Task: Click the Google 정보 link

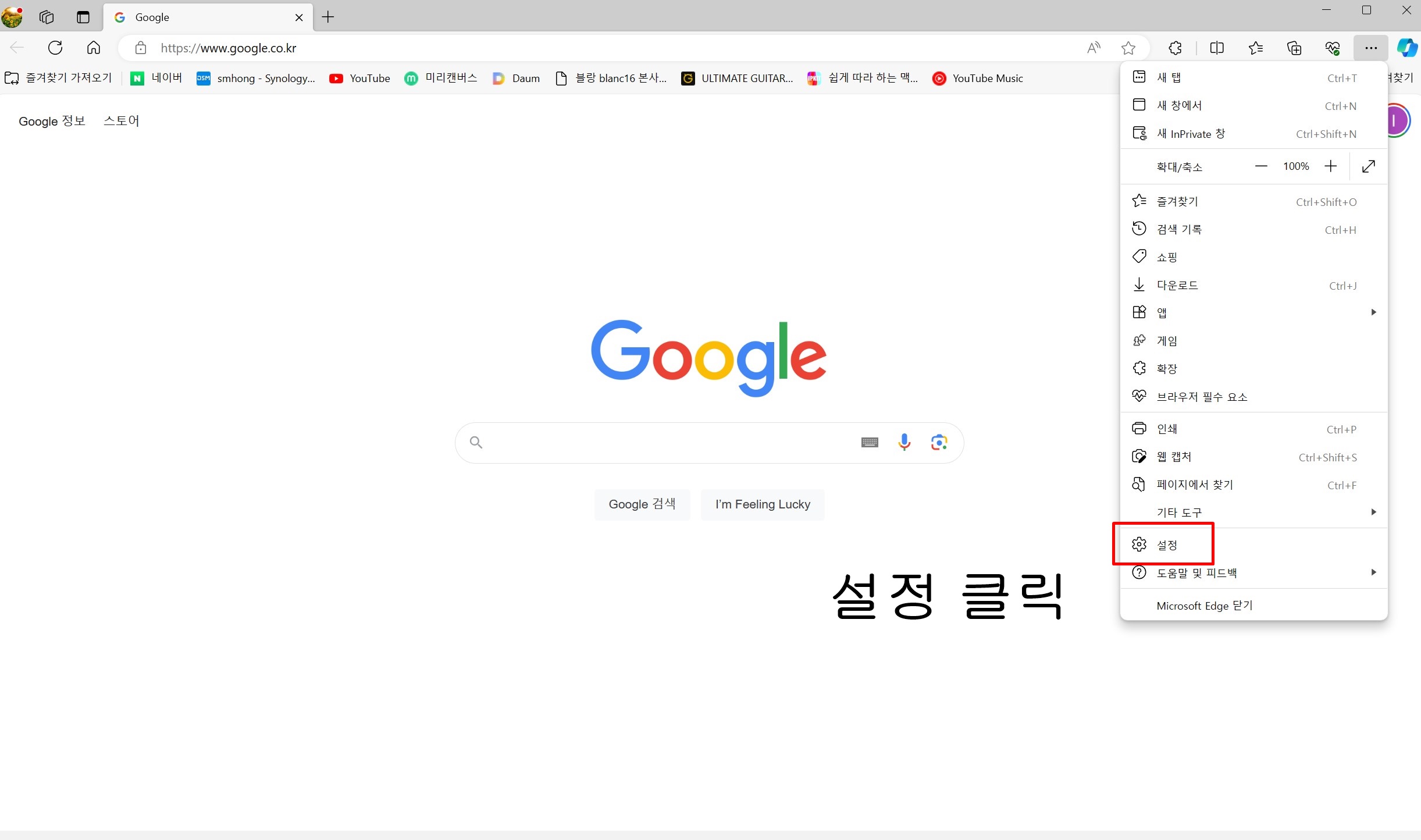Action: 52,121
